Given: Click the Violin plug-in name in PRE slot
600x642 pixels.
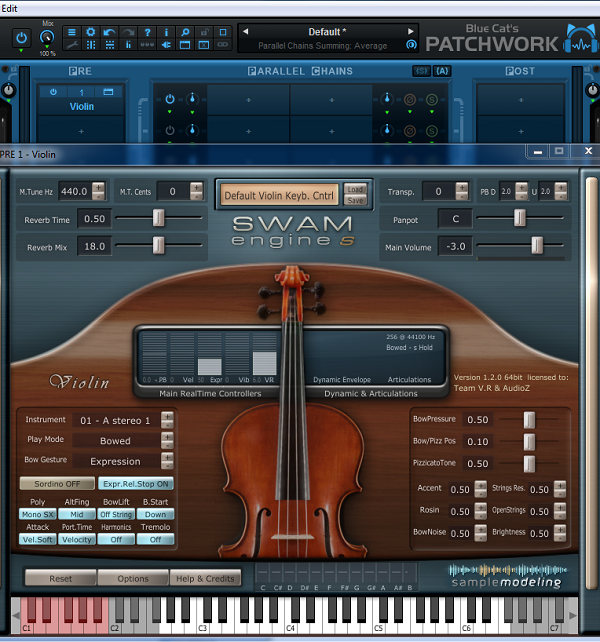Looking at the screenshot, I should (x=82, y=106).
